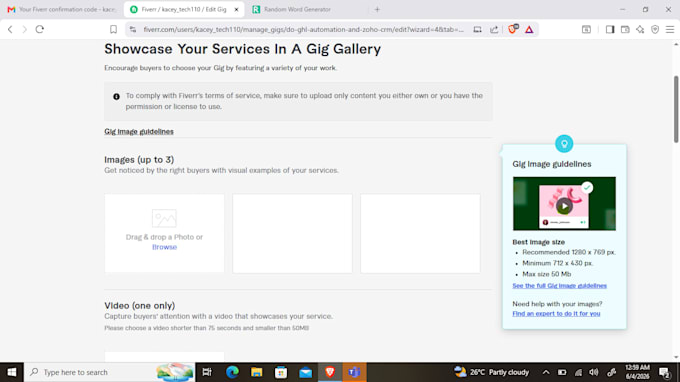Click the 'Video (one only)' heading
The height and width of the screenshot is (382, 680).
139,305
